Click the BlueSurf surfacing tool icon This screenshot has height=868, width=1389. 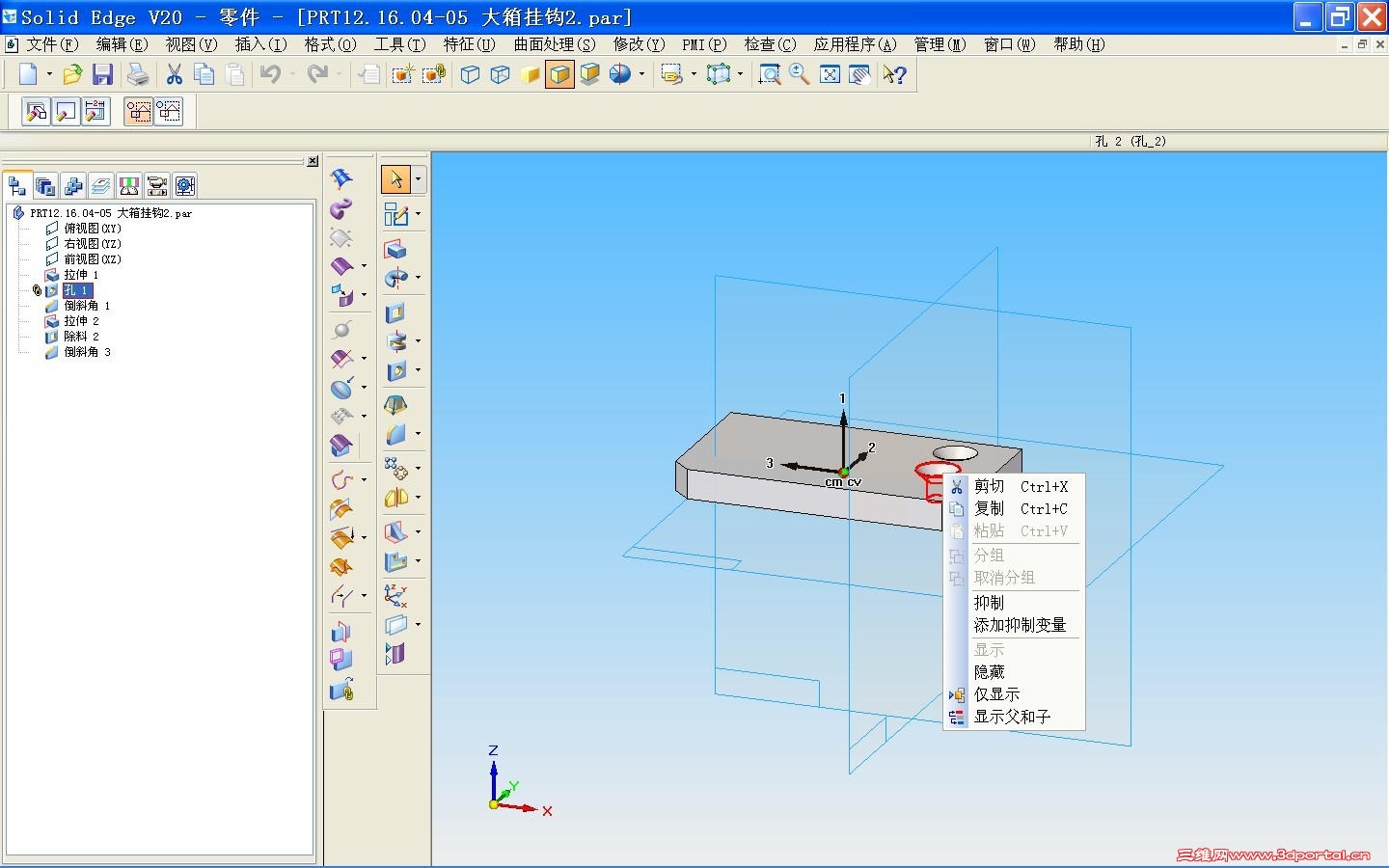(341, 178)
